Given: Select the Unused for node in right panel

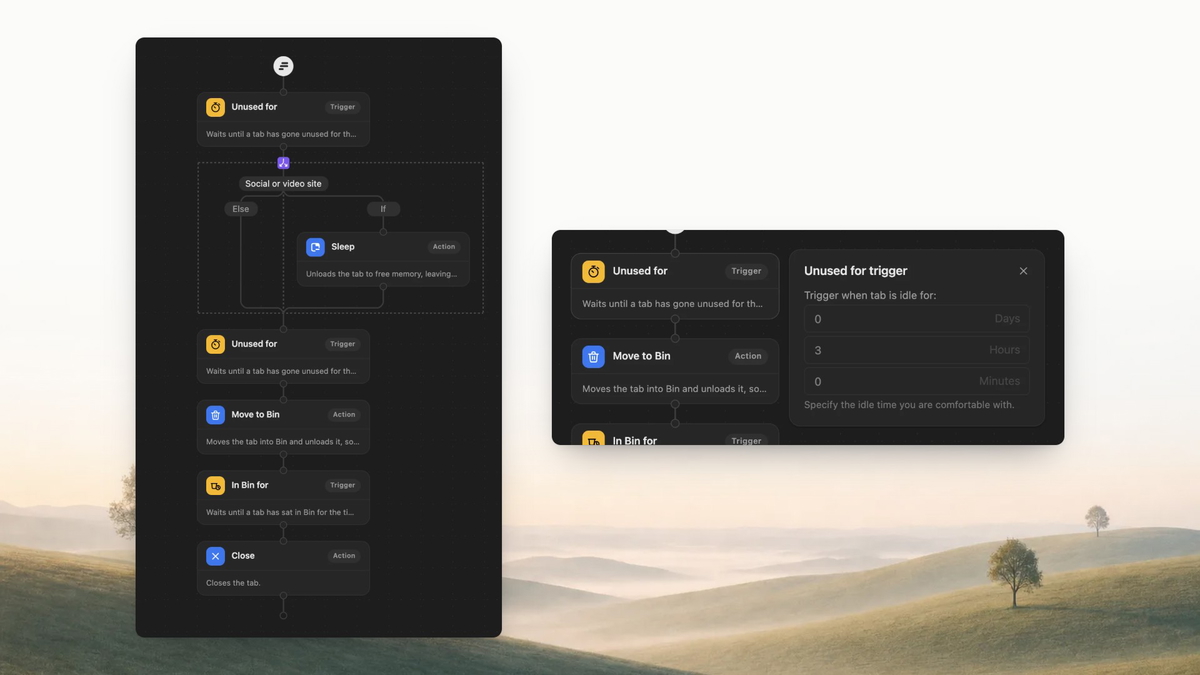Looking at the screenshot, I should pyautogui.click(x=675, y=286).
